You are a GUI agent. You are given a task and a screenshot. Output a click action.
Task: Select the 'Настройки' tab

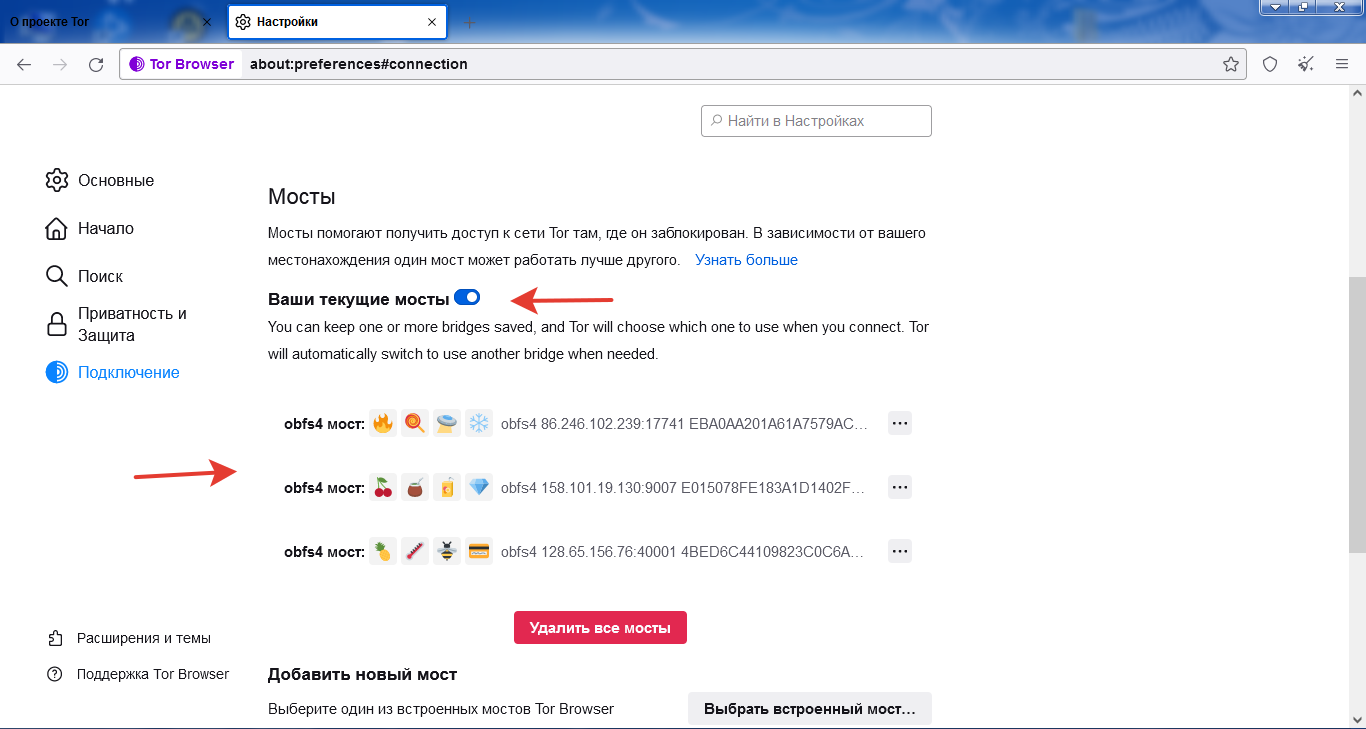pos(337,21)
